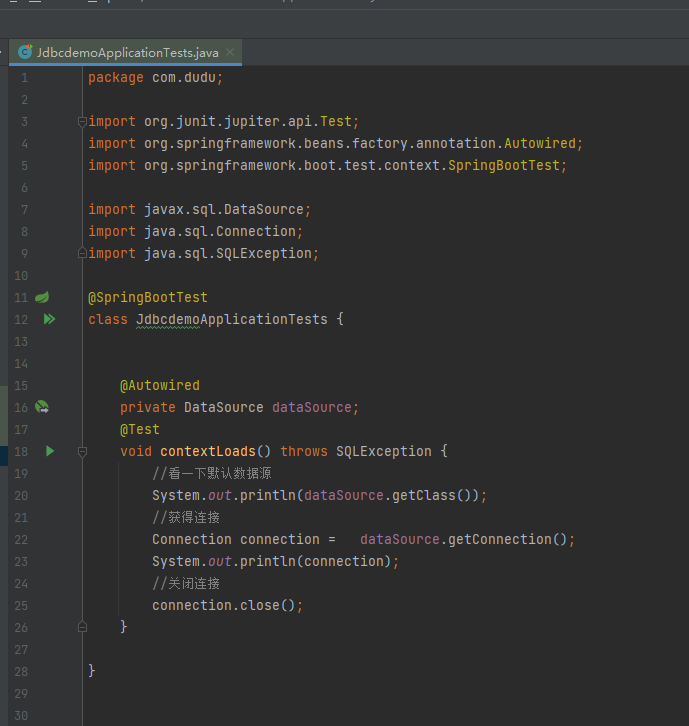
Task: Click the @Test annotation on line 17
Action: click(140, 429)
